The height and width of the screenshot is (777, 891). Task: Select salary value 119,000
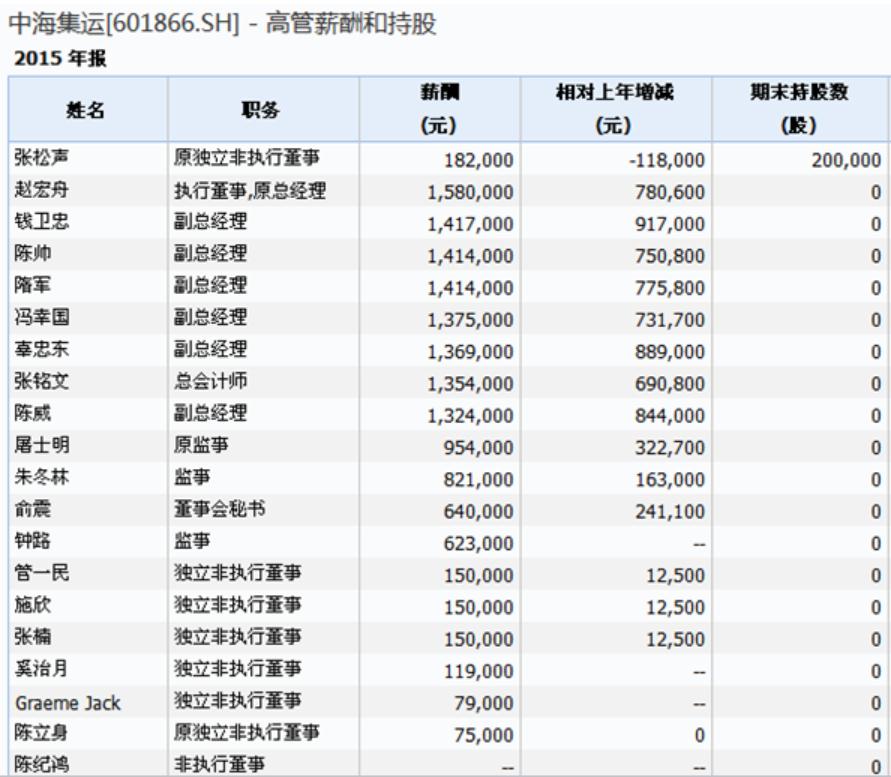(478, 671)
